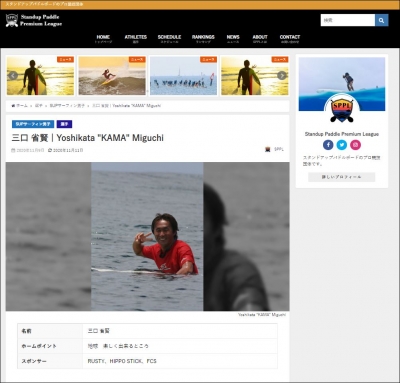Viewport: 400px width, 383px height.
Task: Focus the search input field
Action: click(348, 20)
